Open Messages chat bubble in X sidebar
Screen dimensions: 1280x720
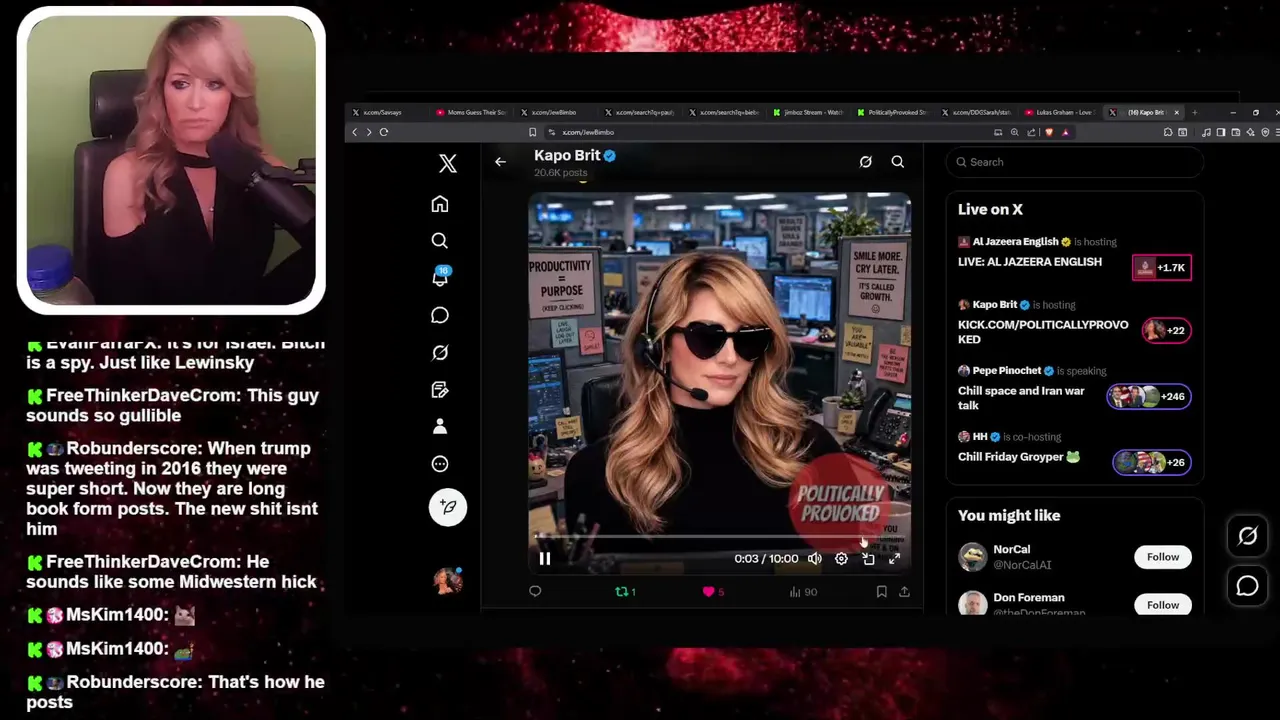click(440, 315)
